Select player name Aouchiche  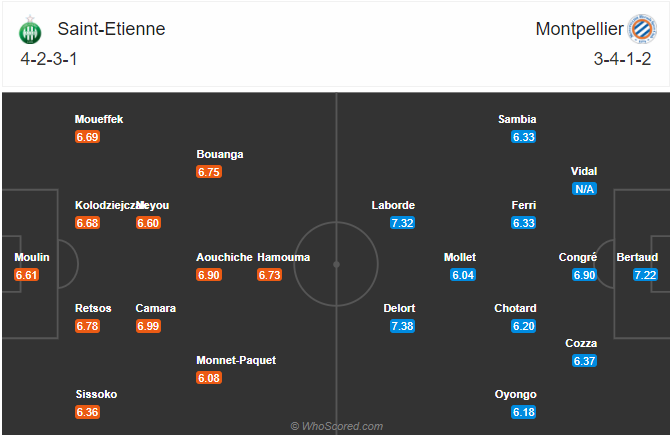pos(224,257)
